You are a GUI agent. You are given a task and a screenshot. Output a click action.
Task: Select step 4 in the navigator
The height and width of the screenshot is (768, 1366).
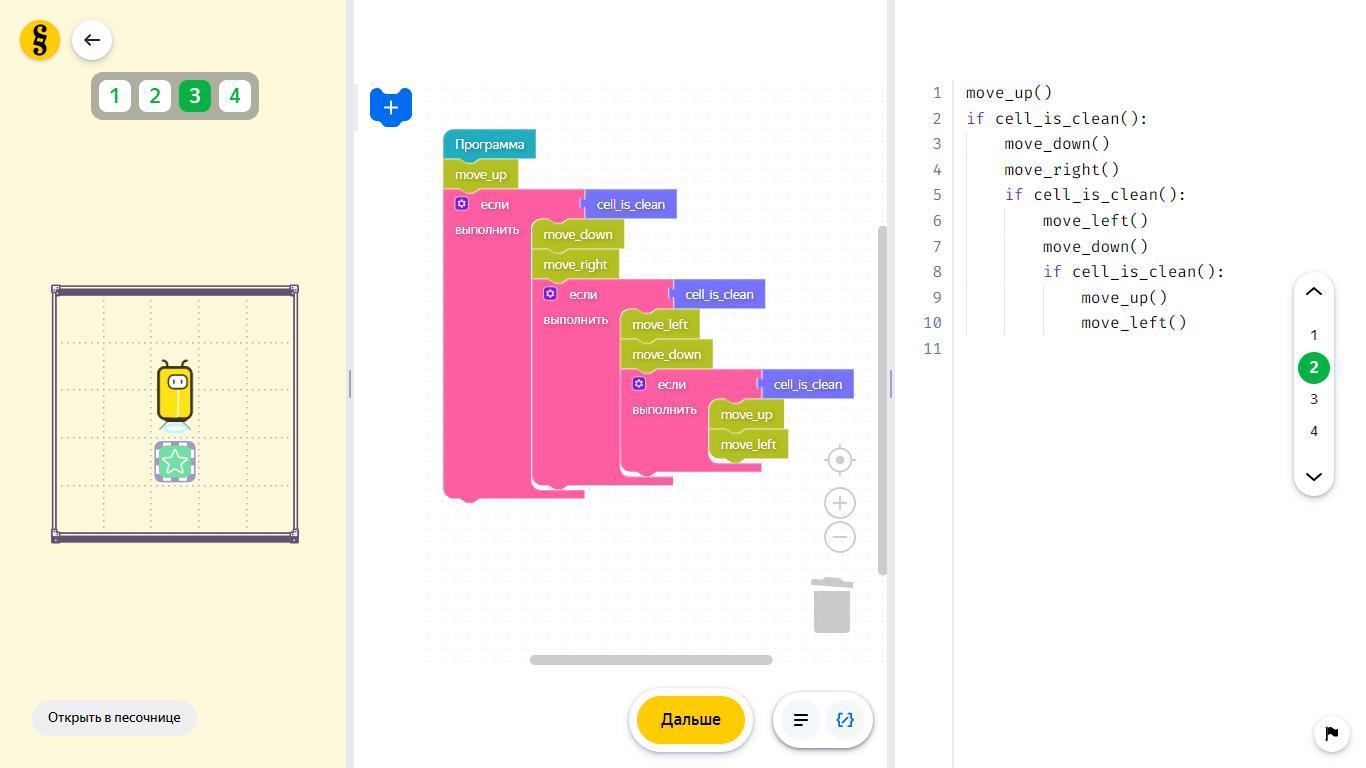tap(1314, 431)
